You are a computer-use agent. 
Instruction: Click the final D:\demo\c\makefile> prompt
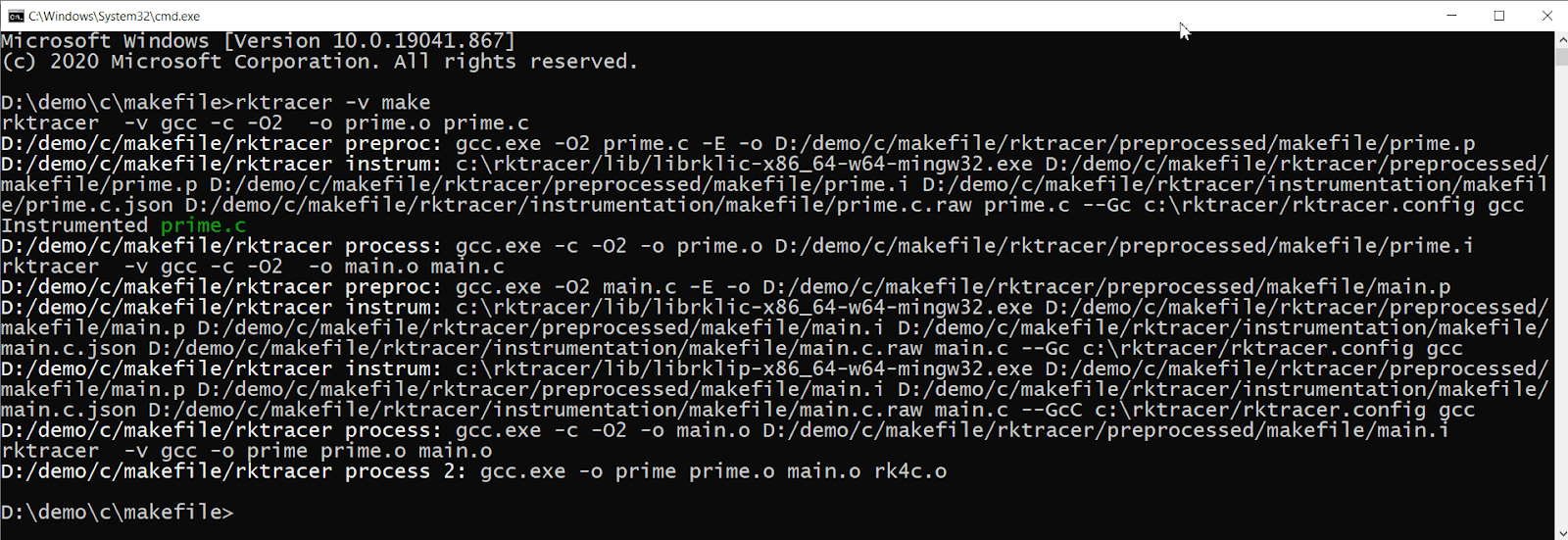[117, 513]
